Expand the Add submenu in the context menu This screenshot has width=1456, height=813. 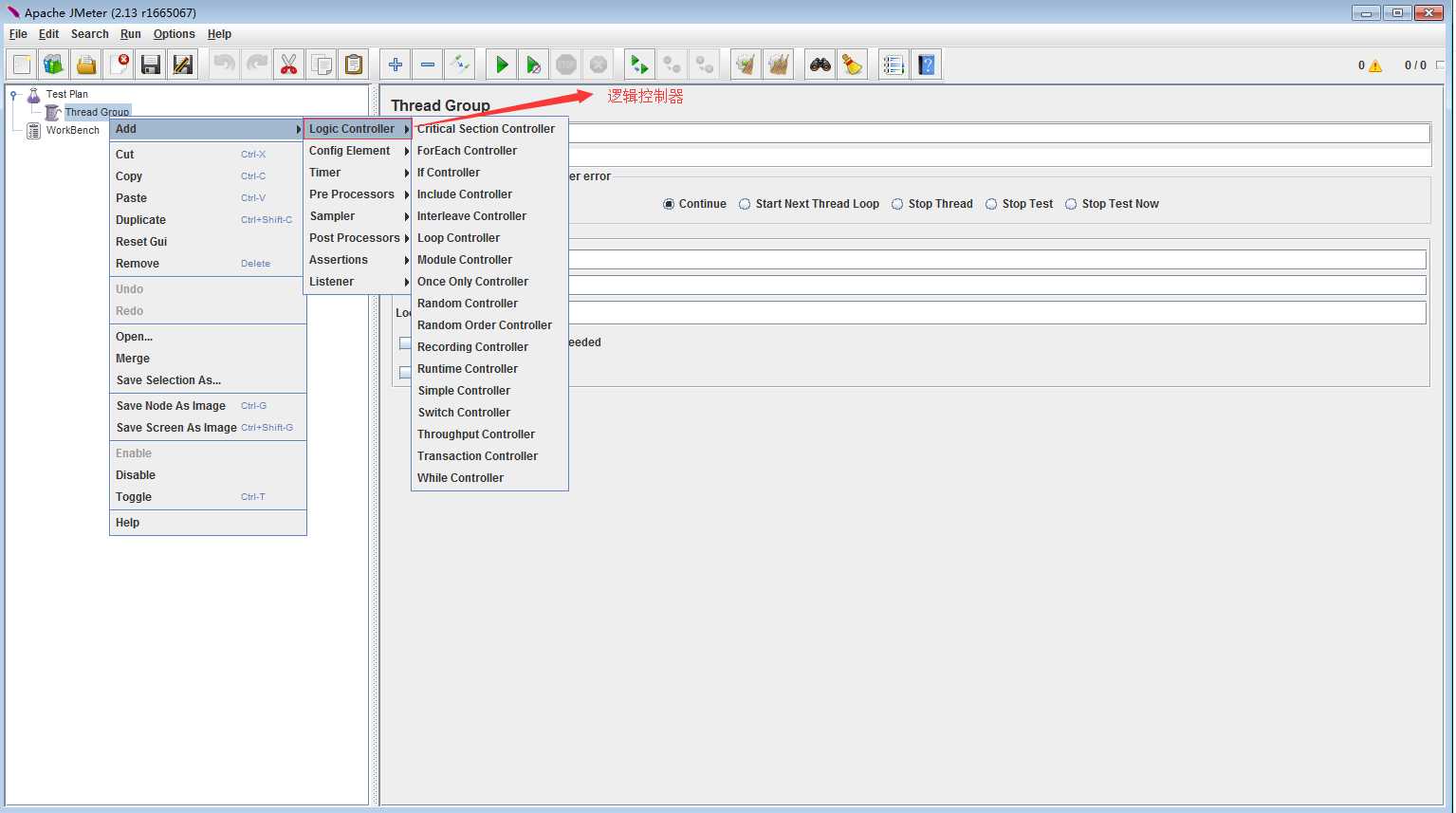tap(208, 129)
